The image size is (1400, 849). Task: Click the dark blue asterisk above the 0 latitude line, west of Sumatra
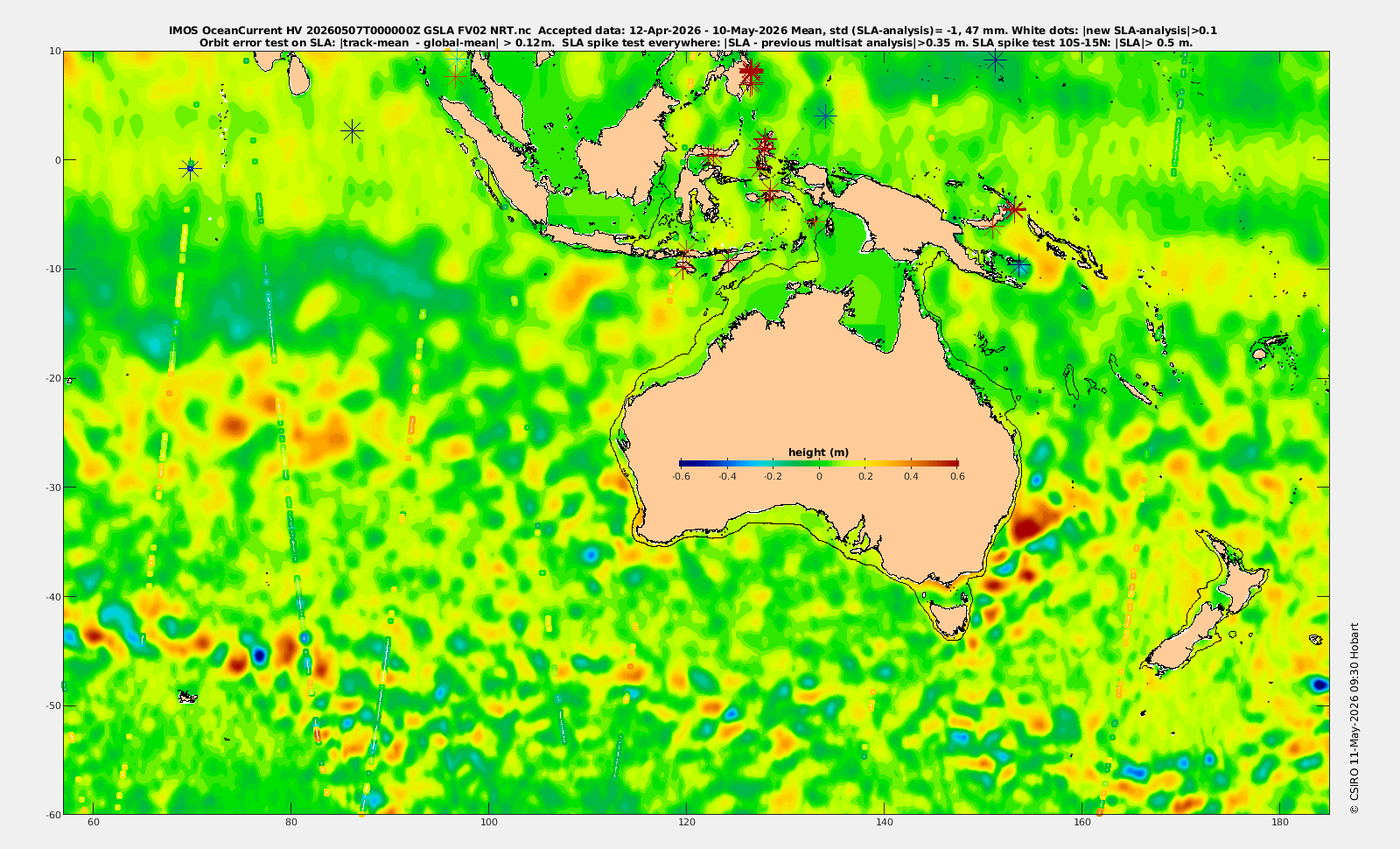[x=352, y=131]
